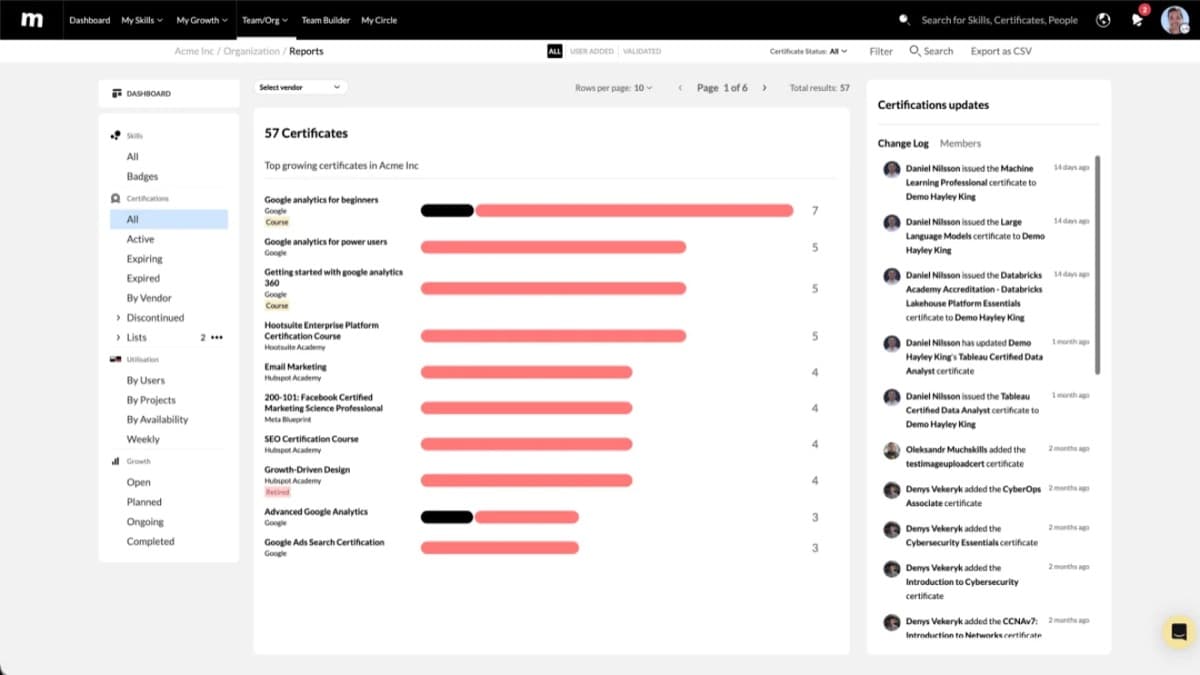Click Daniel Nilsson's avatar on the Large Language Models entry
The height and width of the screenshot is (675, 1200).
[x=891, y=222]
